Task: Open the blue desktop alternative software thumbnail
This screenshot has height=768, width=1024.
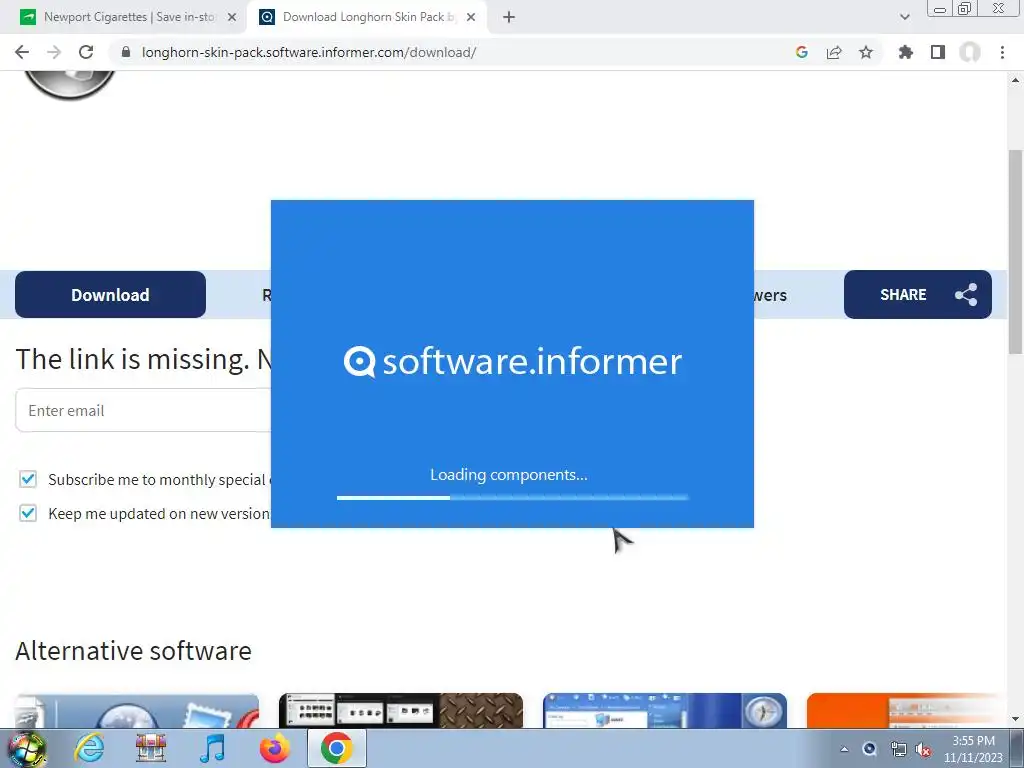Action: (665, 711)
